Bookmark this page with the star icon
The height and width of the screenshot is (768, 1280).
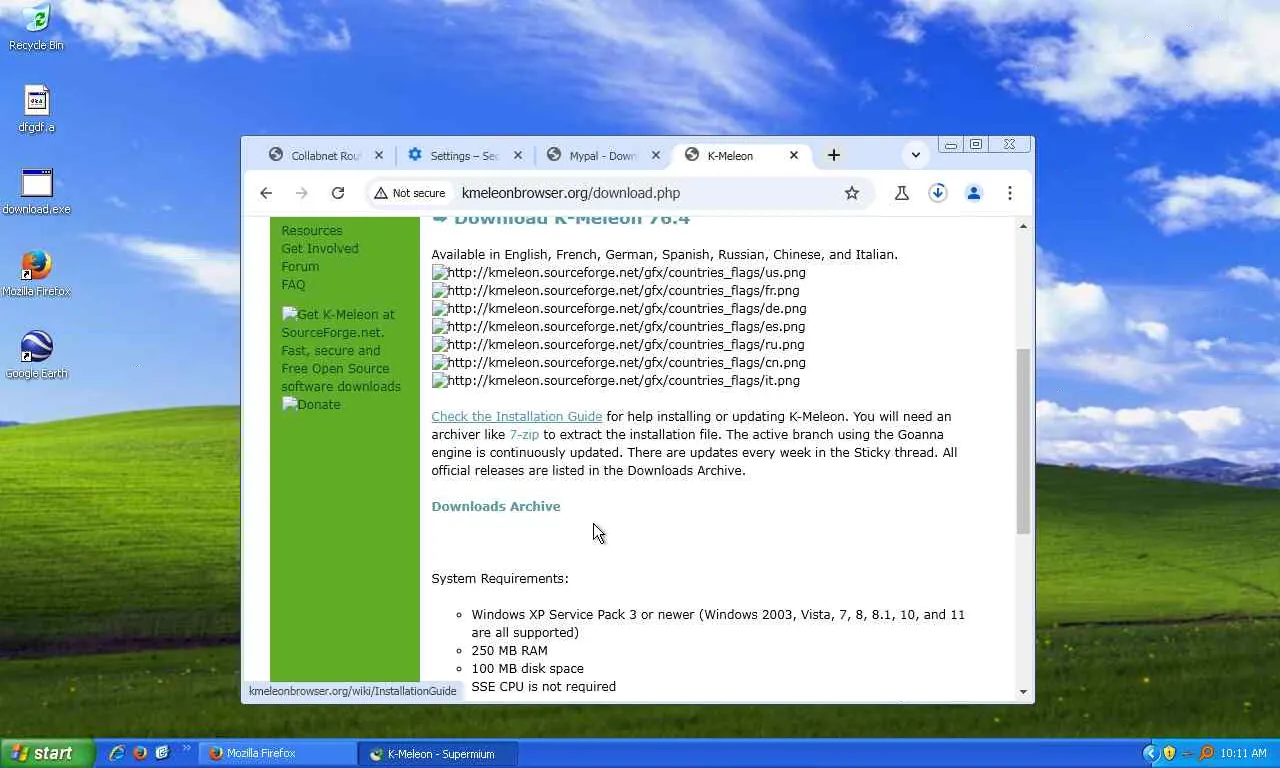[852, 193]
